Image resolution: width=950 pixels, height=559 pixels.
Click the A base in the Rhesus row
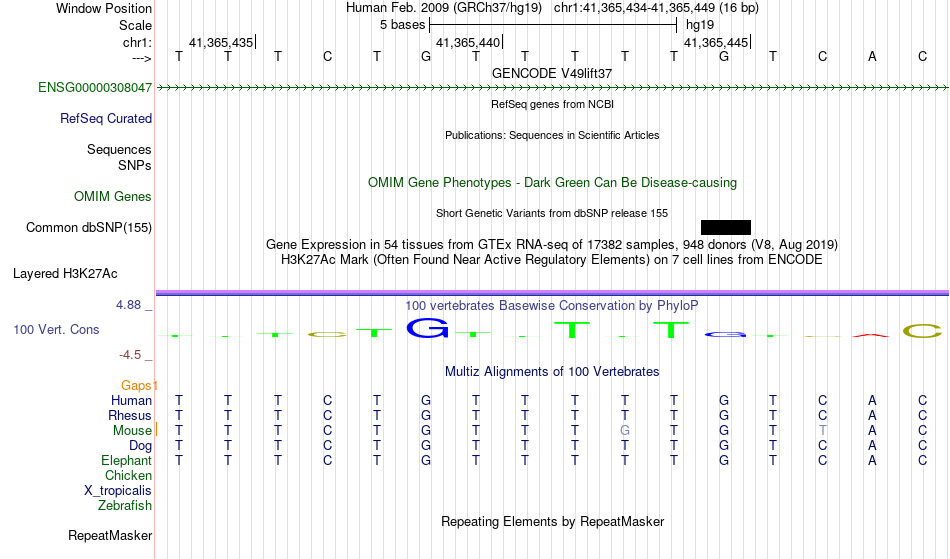(872, 416)
